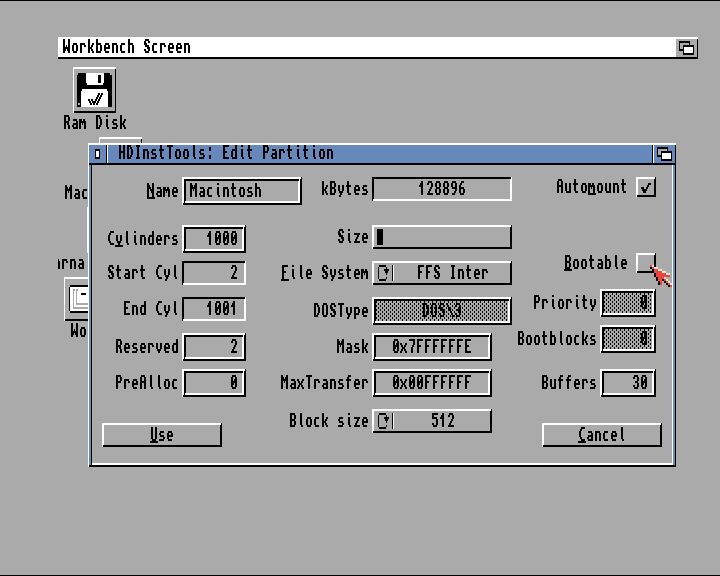
Task: Click the End Cyl field
Action: [x=214, y=309]
